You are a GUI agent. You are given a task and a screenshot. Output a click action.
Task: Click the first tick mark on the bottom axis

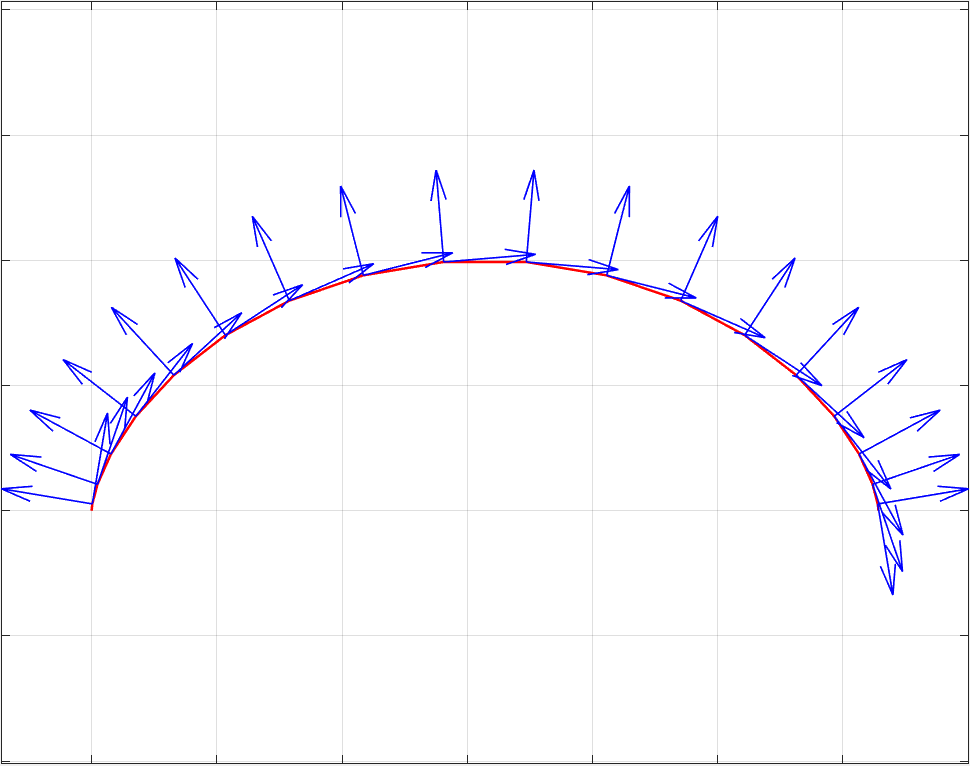(92, 760)
